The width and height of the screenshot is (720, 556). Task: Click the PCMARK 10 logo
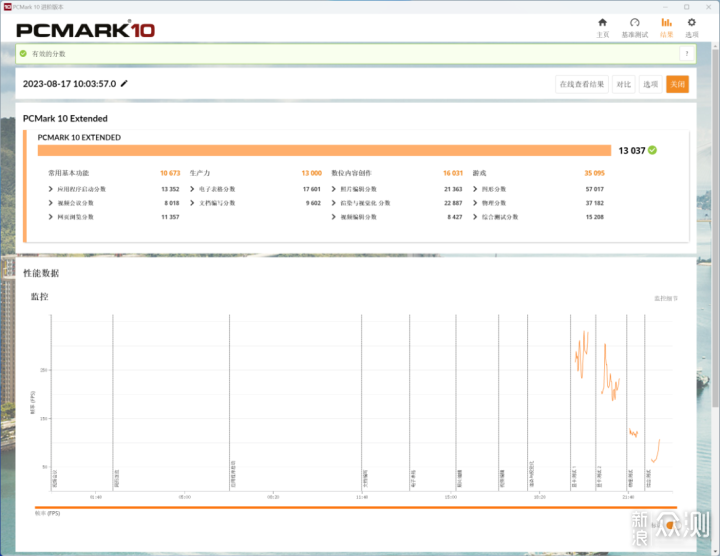[x=85, y=30]
